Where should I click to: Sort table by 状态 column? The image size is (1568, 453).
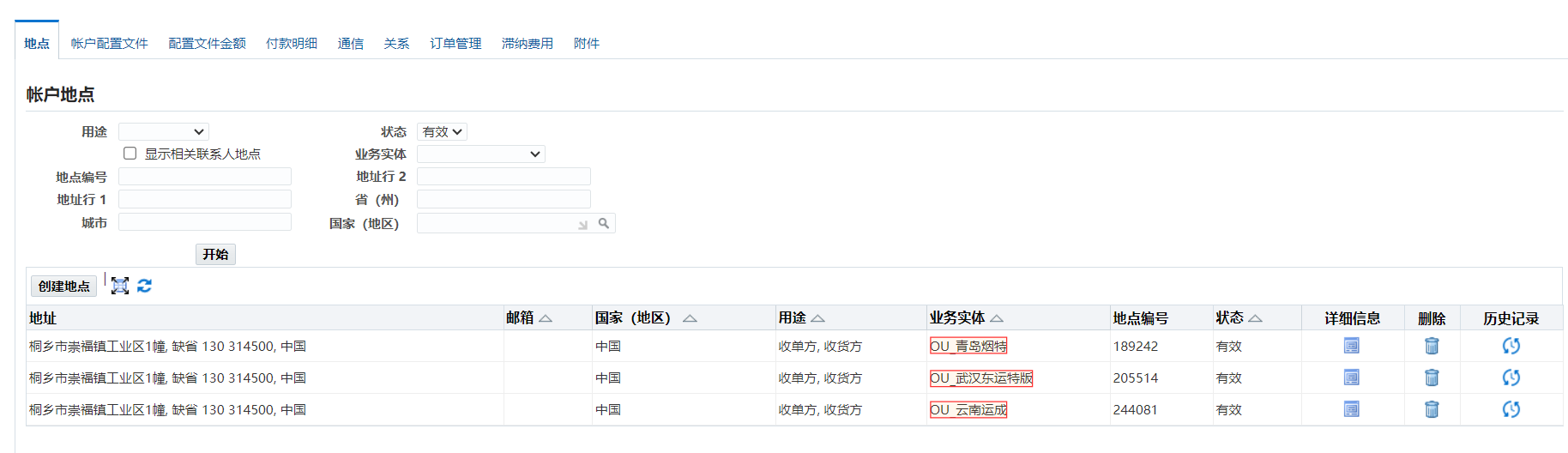click(x=1255, y=318)
